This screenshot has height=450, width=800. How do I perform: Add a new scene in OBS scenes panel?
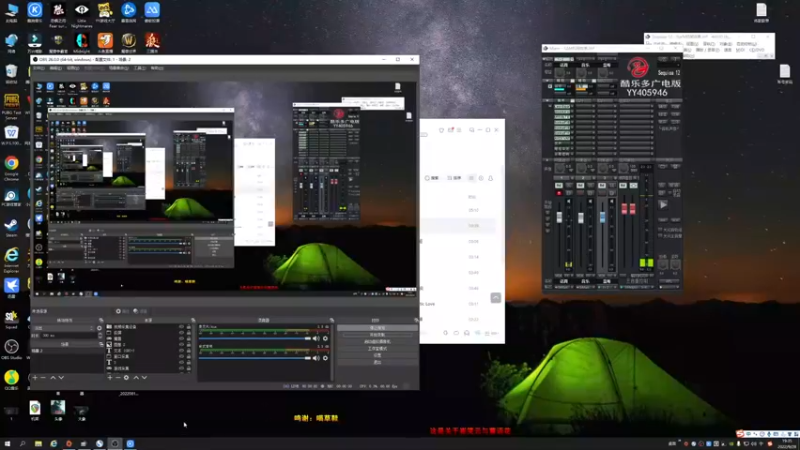tap(35, 378)
